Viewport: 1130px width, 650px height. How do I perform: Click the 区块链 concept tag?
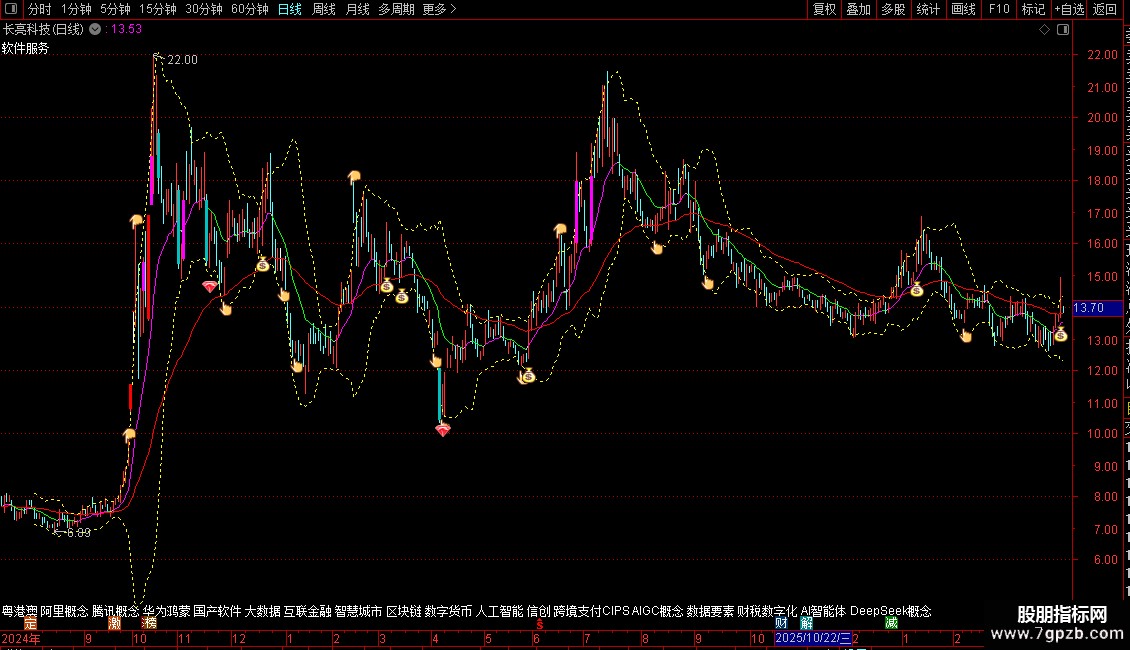tap(404, 611)
